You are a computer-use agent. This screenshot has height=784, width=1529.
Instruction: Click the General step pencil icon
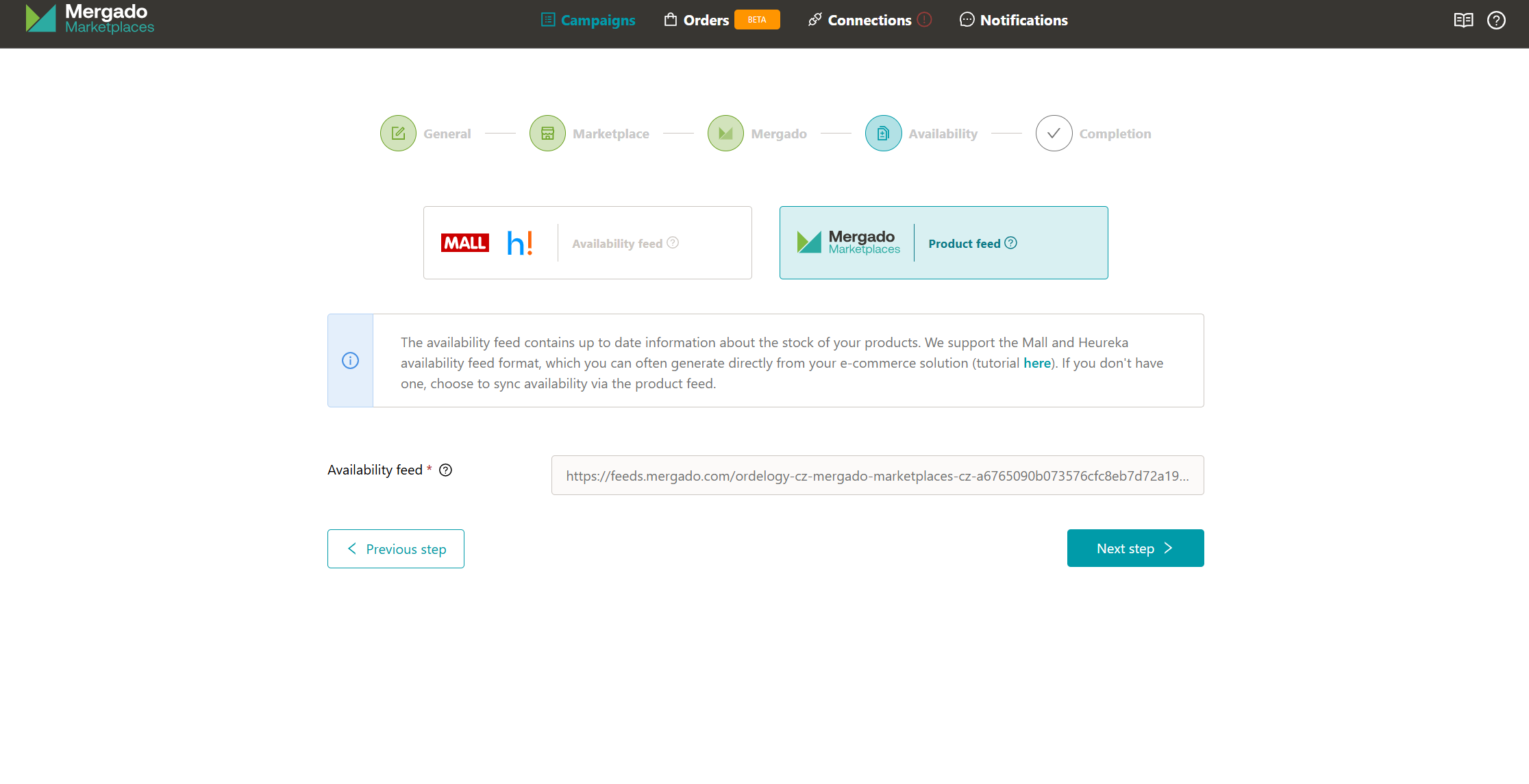(398, 134)
